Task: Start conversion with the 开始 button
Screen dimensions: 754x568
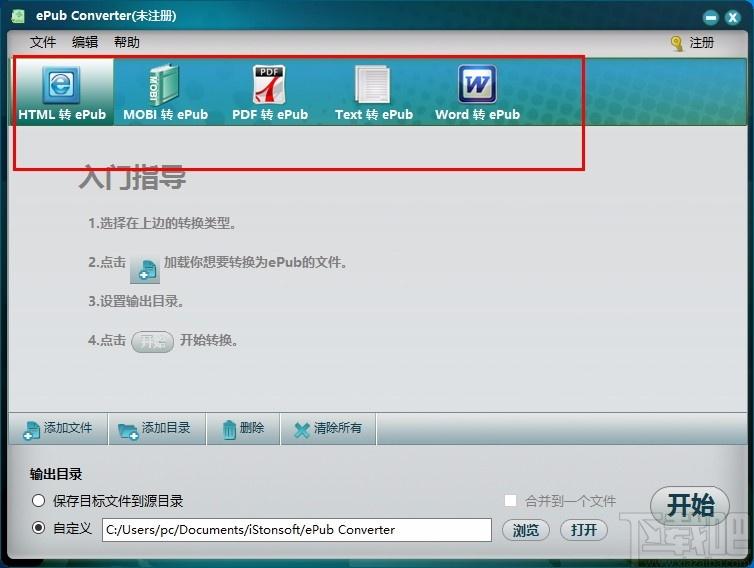Action: coord(690,506)
